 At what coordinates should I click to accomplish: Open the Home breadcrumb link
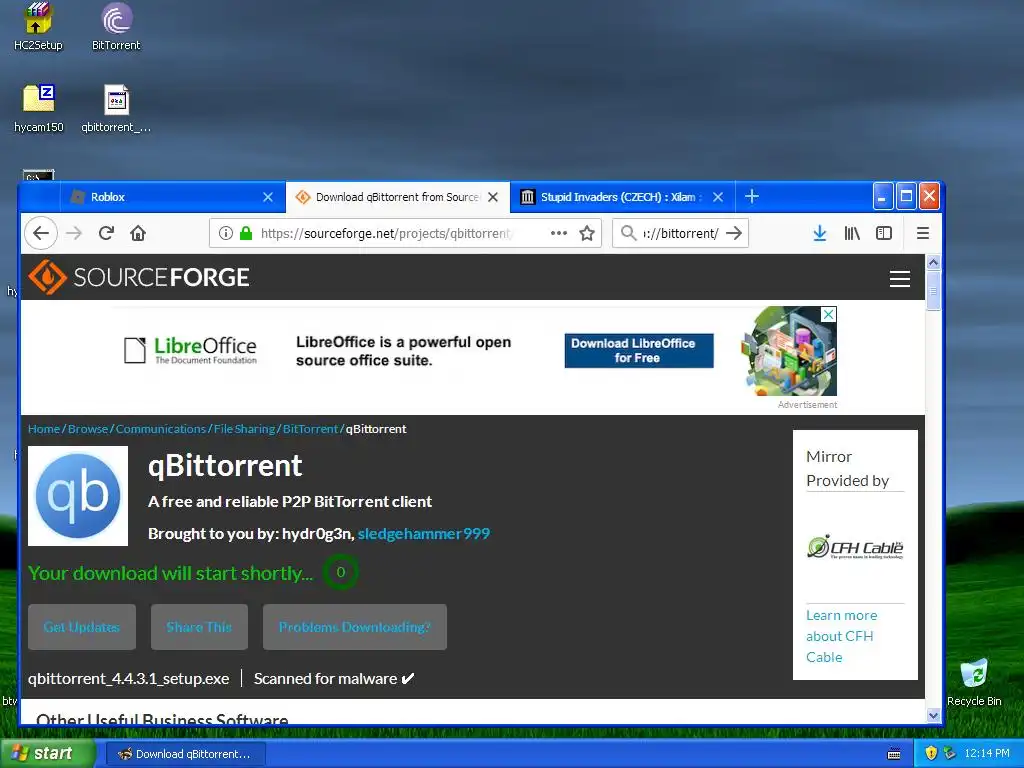[44, 429]
